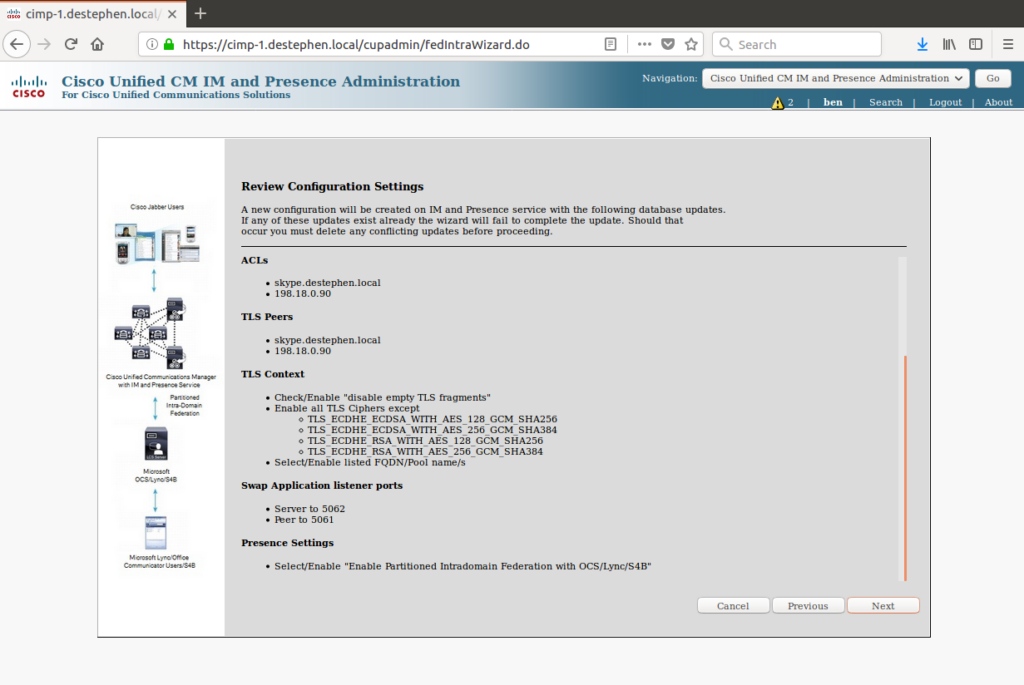Viewport: 1024px width, 685px height.
Task: Click the Cisco logo in the header
Action: tap(29, 86)
